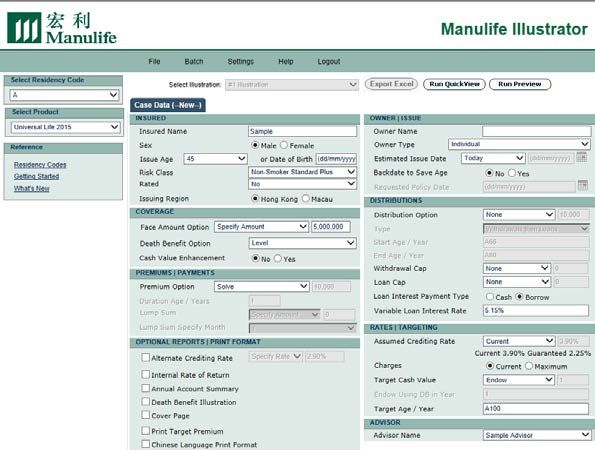This screenshot has height=450, width=595.
Task: Set Backdate to Save Age to Yes
Action: coord(512,173)
